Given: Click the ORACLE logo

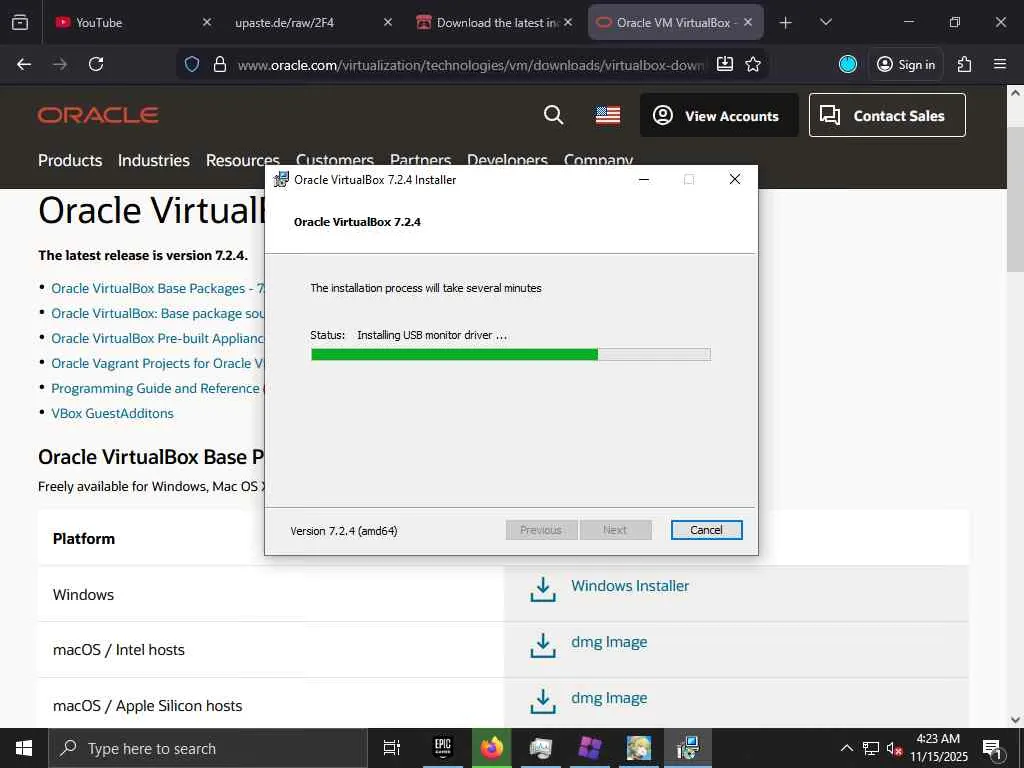Looking at the screenshot, I should (98, 115).
